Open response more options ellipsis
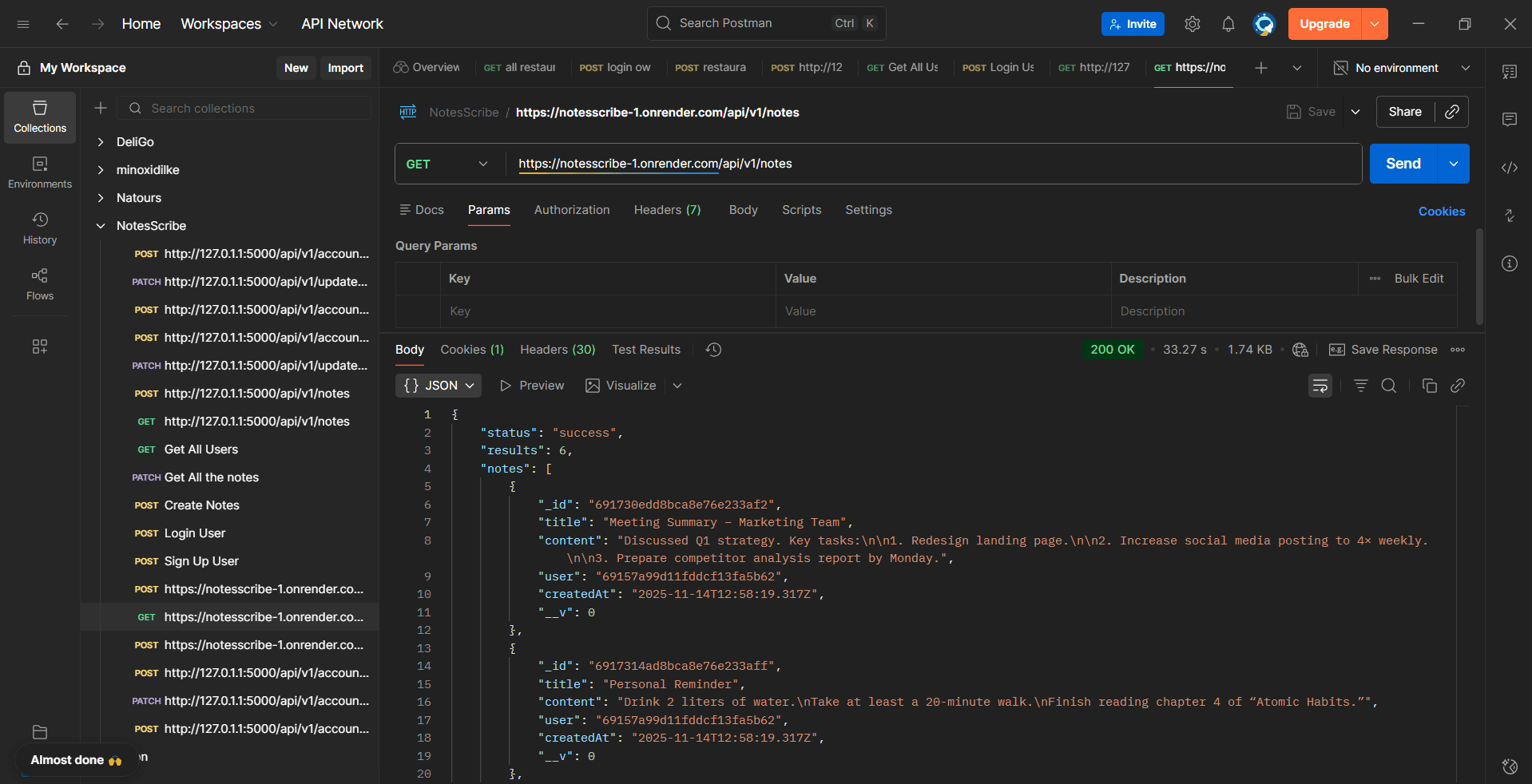The width and height of the screenshot is (1532, 784). [1458, 350]
